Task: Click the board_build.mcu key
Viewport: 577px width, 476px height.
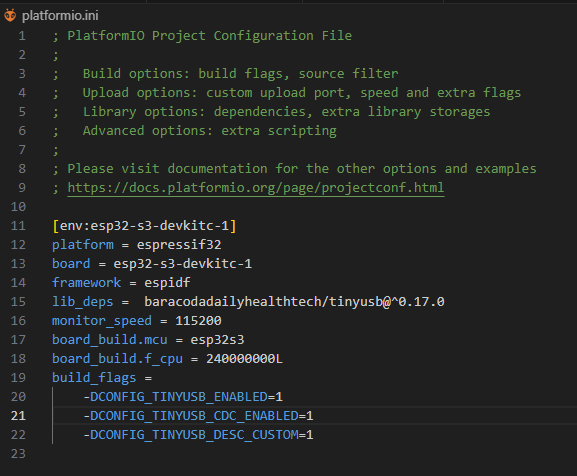Action: [110, 340]
